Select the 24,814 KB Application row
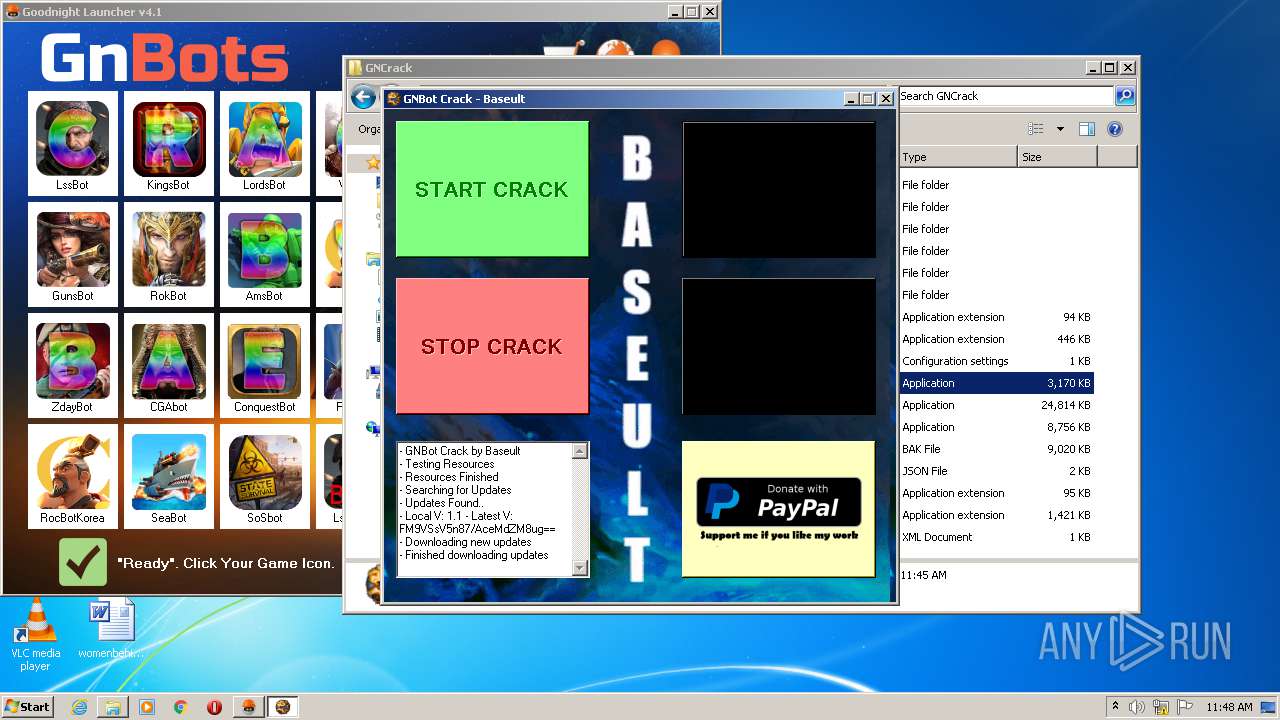 (x=996, y=405)
